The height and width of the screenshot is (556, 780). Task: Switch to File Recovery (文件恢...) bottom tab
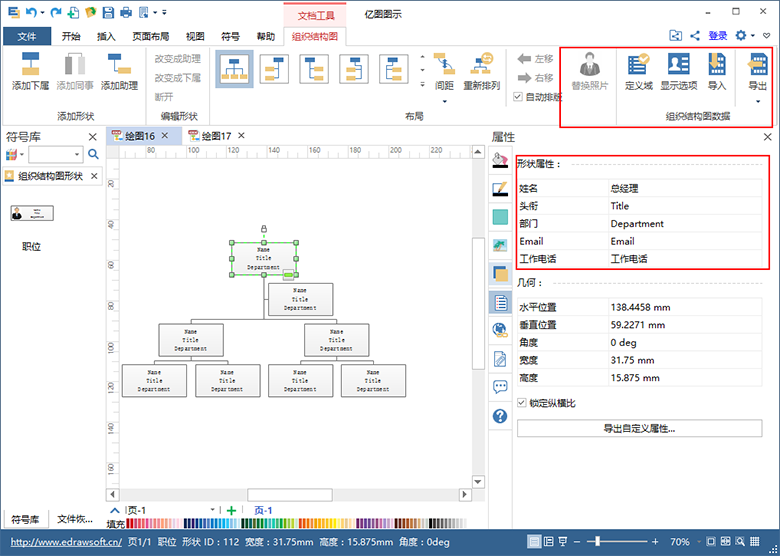click(75, 519)
